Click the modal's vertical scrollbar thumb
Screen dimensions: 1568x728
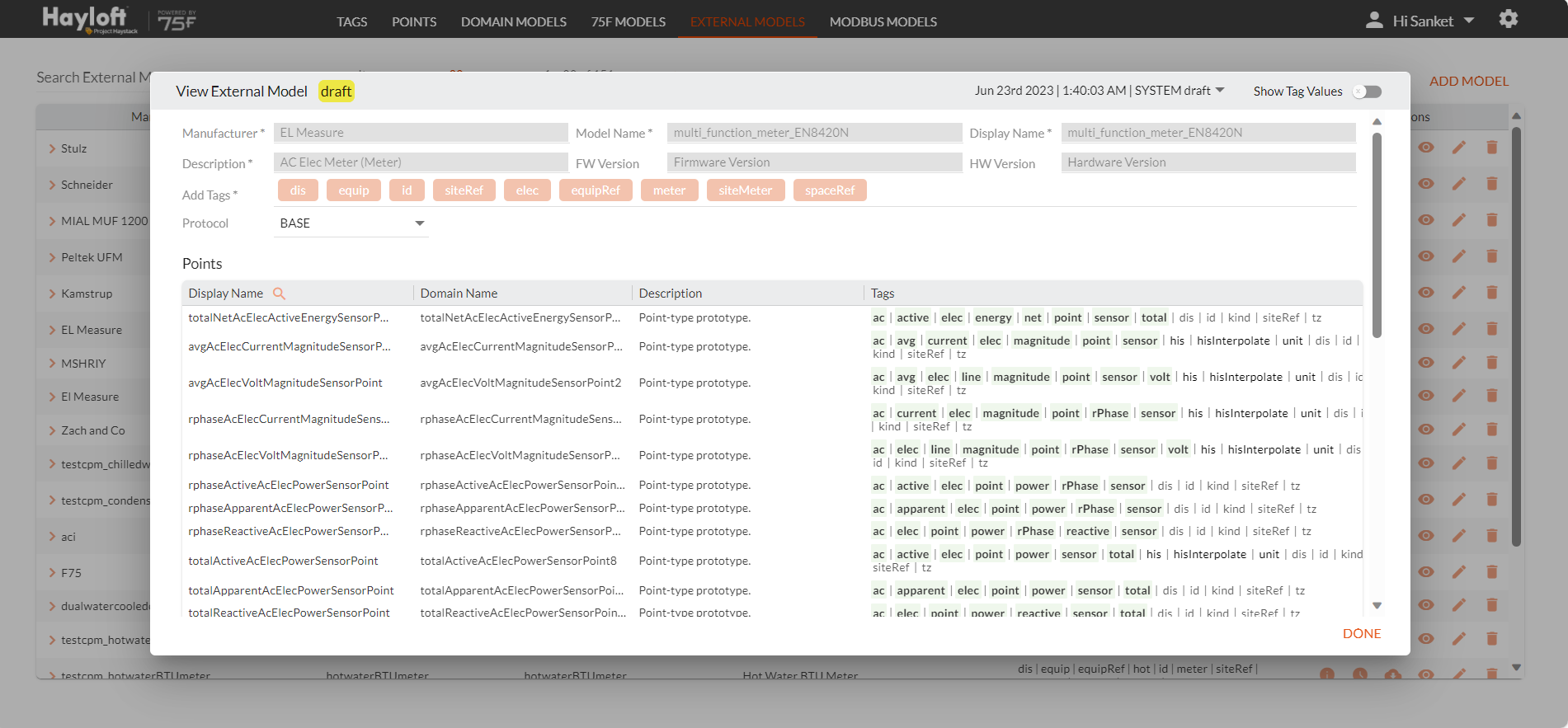click(1377, 235)
